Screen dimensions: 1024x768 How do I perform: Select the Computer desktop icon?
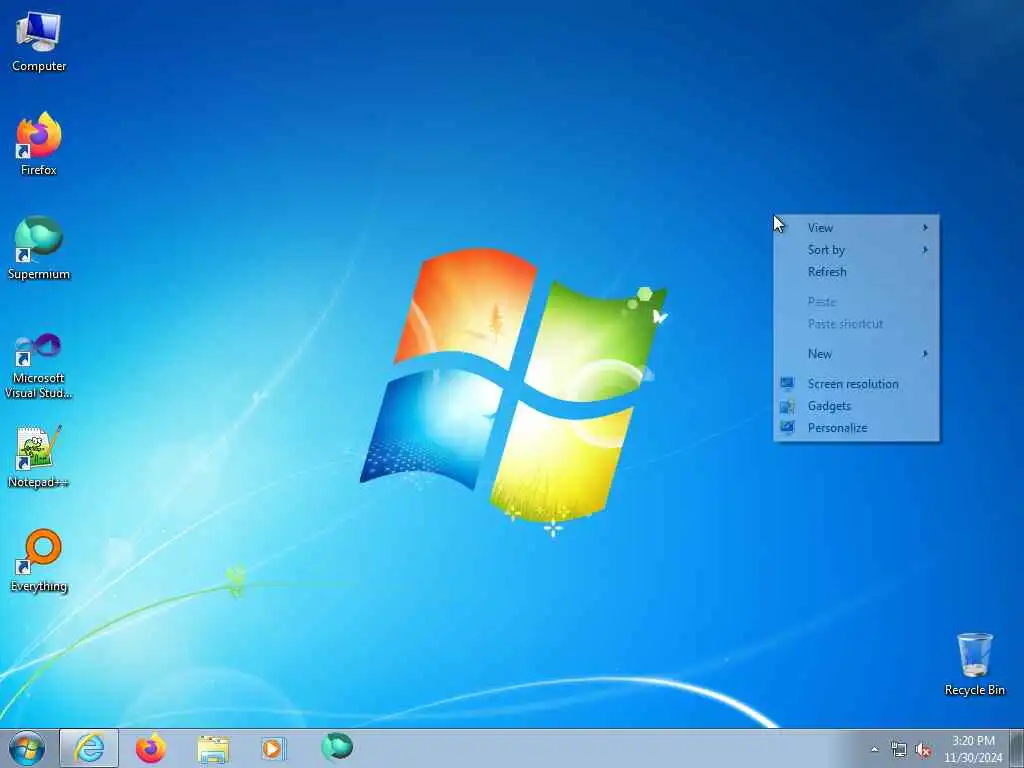click(x=39, y=42)
